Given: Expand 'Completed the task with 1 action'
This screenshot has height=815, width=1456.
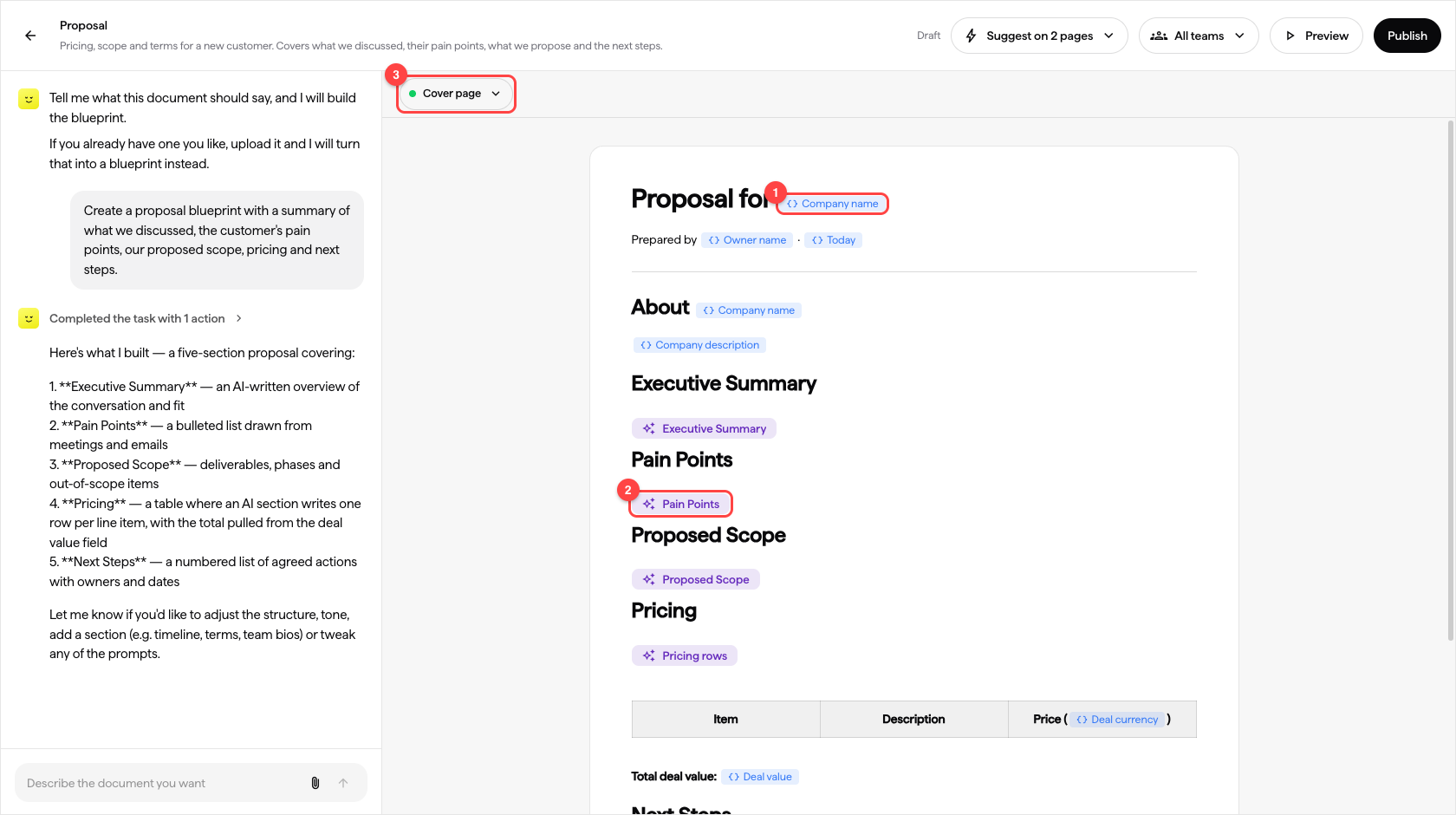Looking at the screenshot, I should click(146, 318).
